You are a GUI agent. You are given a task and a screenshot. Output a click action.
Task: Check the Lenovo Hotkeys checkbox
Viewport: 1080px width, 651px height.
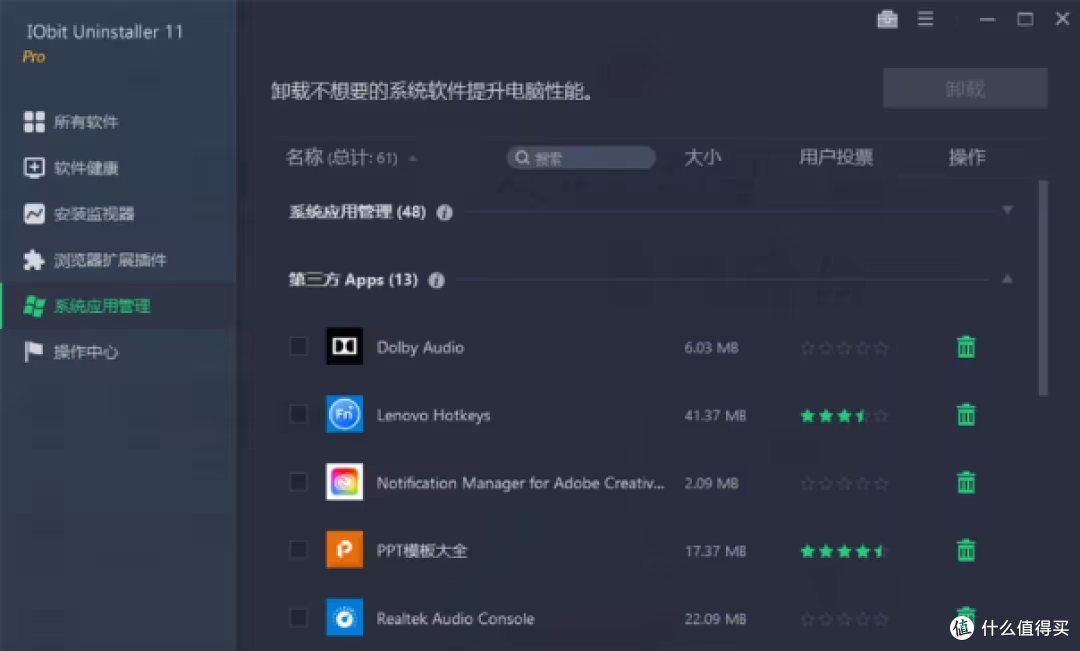click(298, 414)
